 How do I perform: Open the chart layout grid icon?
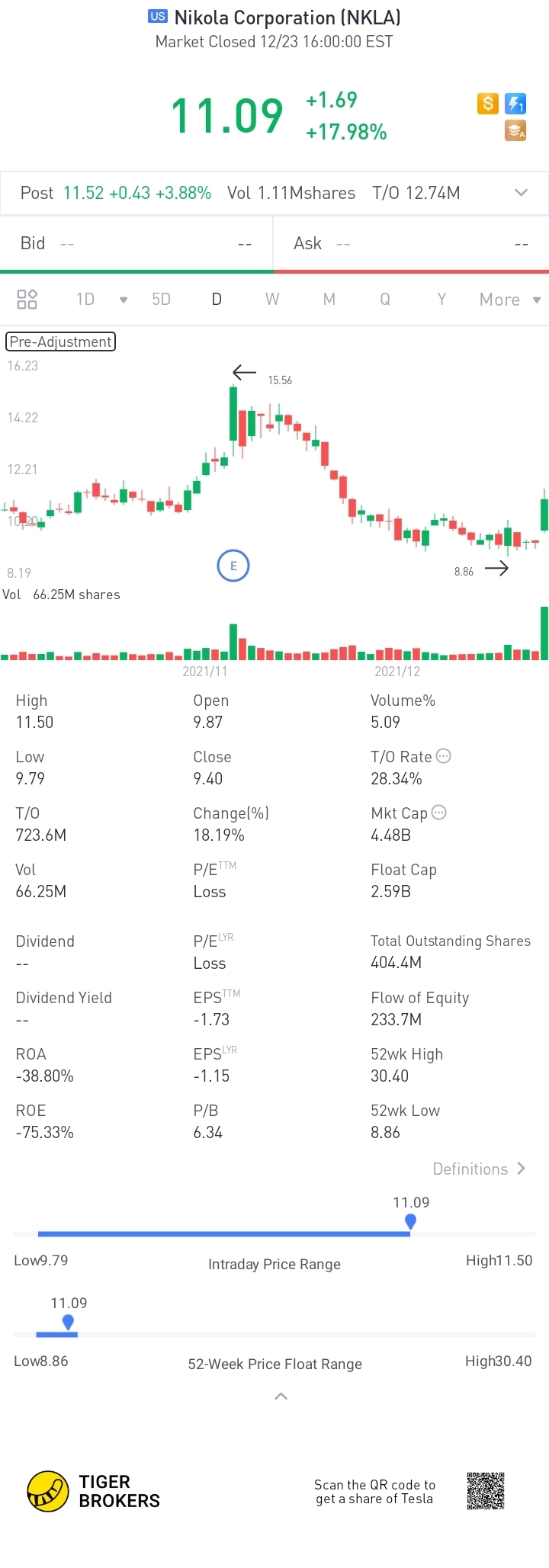(x=27, y=299)
